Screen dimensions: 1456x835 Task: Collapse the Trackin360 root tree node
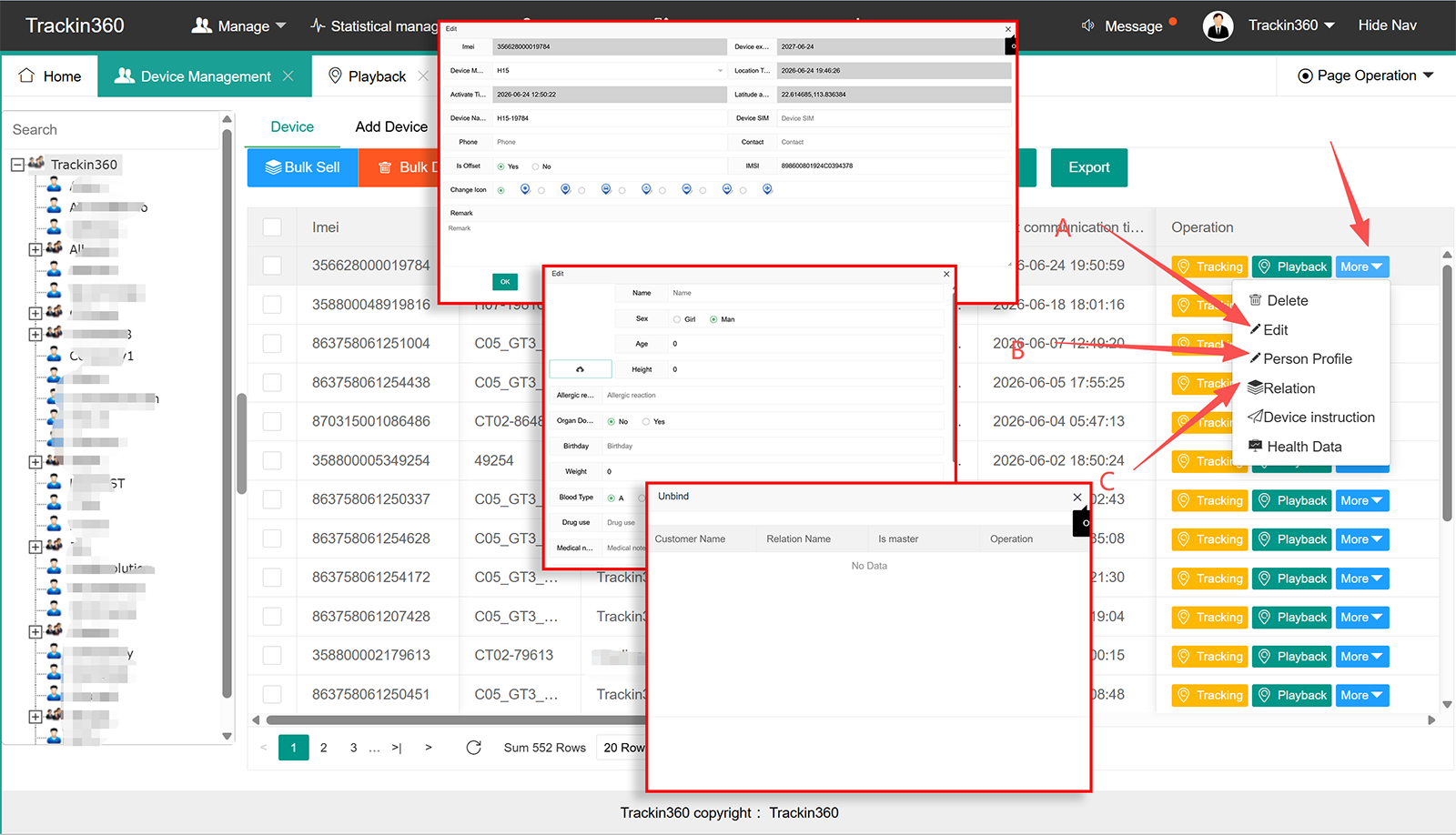click(17, 165)
